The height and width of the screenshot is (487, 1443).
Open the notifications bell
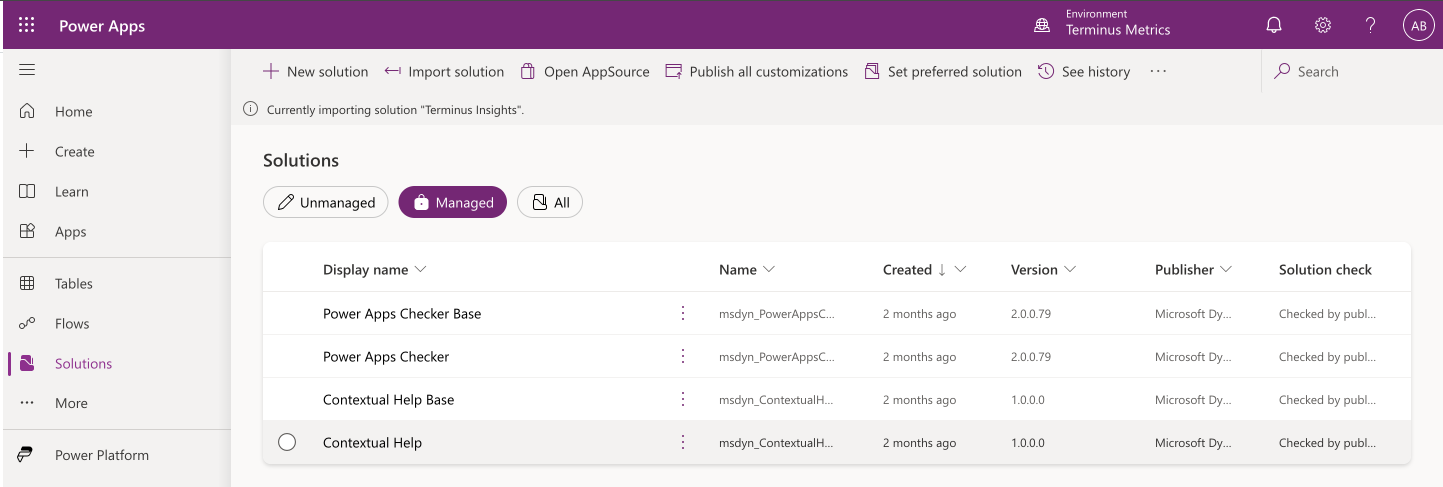(x=1274, y=26)
